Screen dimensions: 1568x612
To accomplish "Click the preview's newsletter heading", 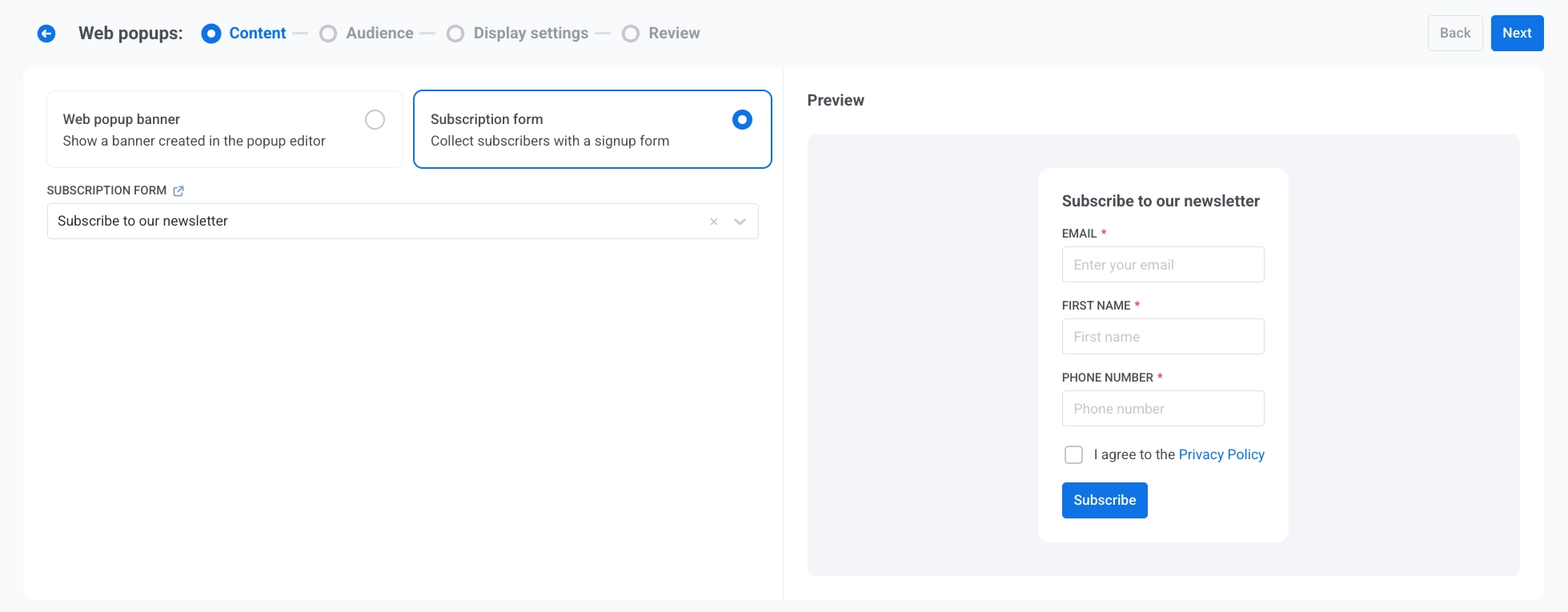I will (1161, 202).
